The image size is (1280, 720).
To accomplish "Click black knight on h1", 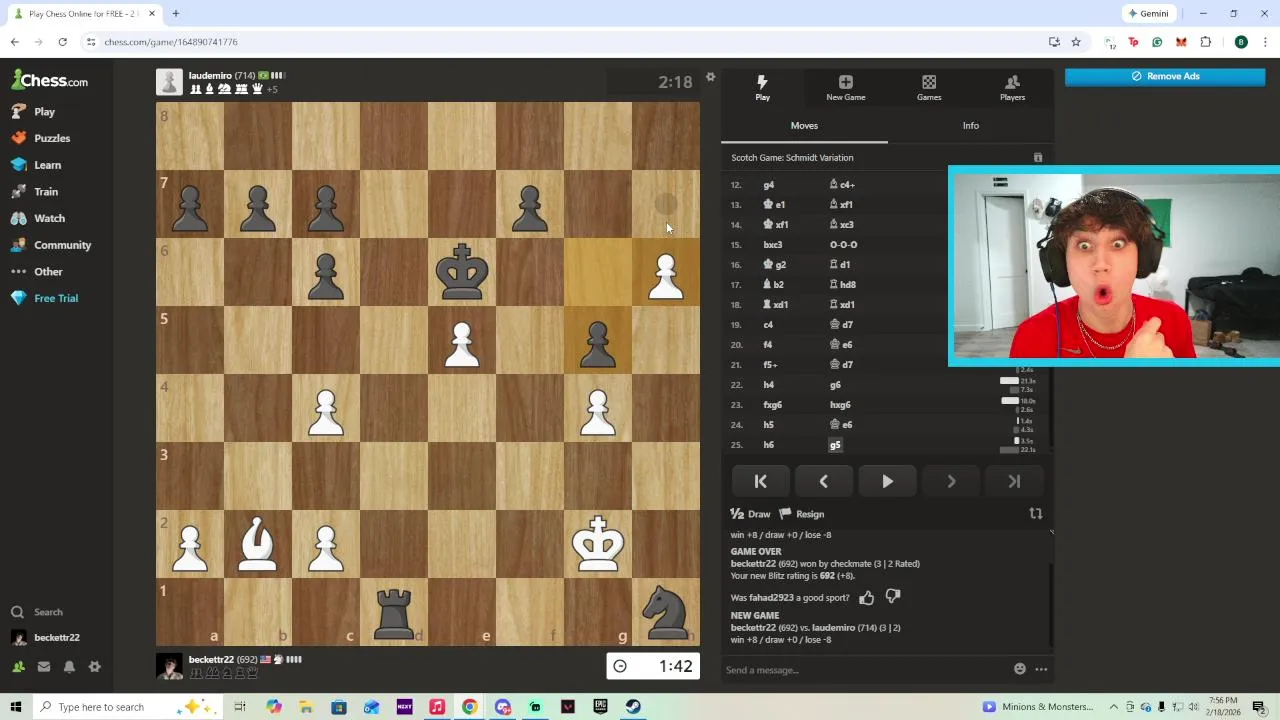I will pyautogui.click(x=666, y=612).
